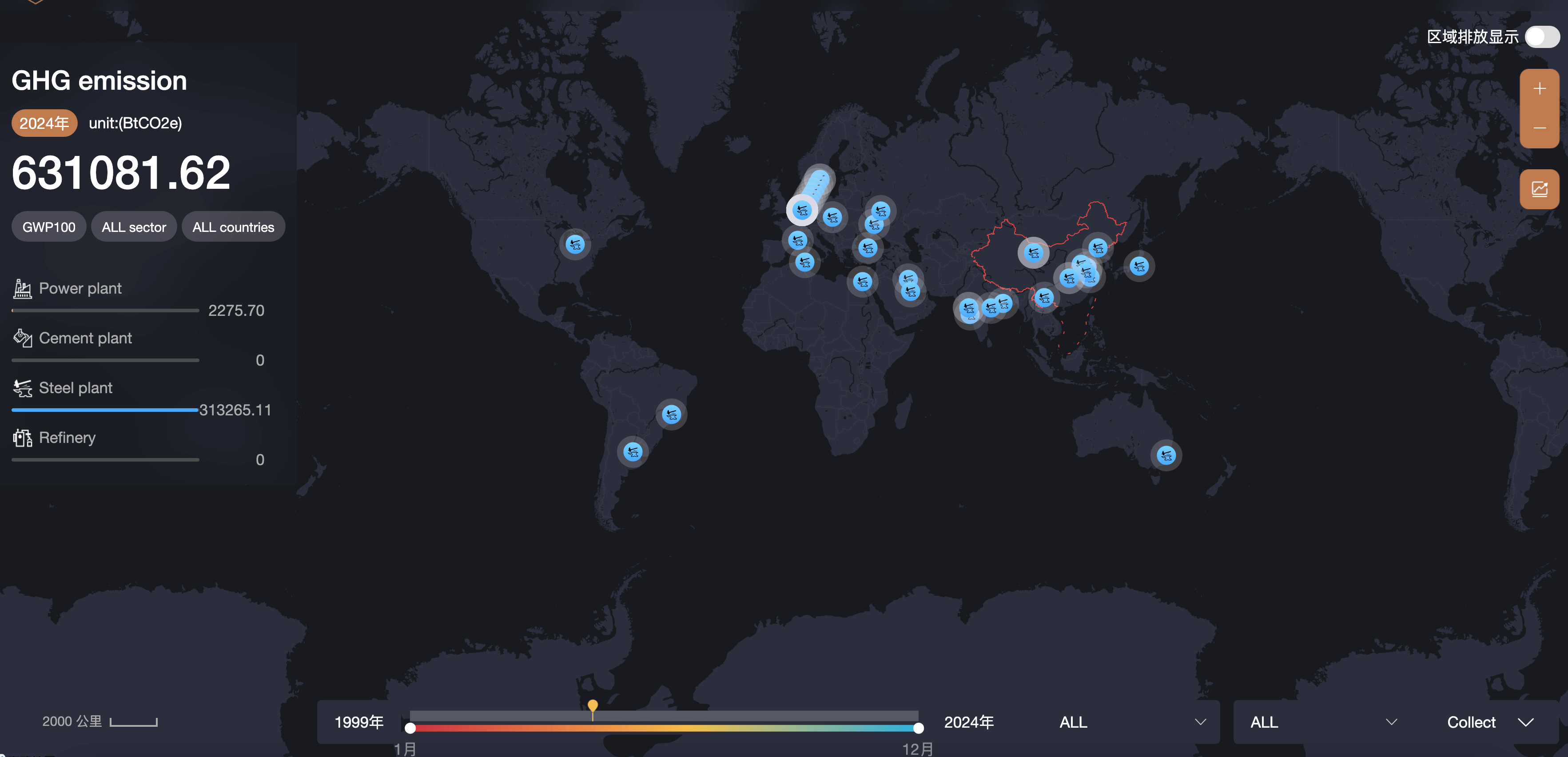
Task: Click the Steel plant label
Action: [x=76, y=388]
